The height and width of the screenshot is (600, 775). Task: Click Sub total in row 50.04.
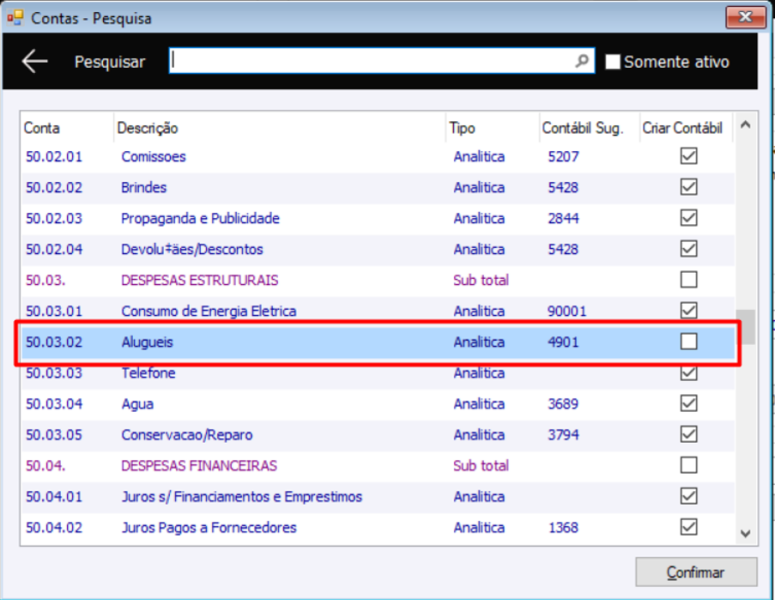(x=481, y=466)
